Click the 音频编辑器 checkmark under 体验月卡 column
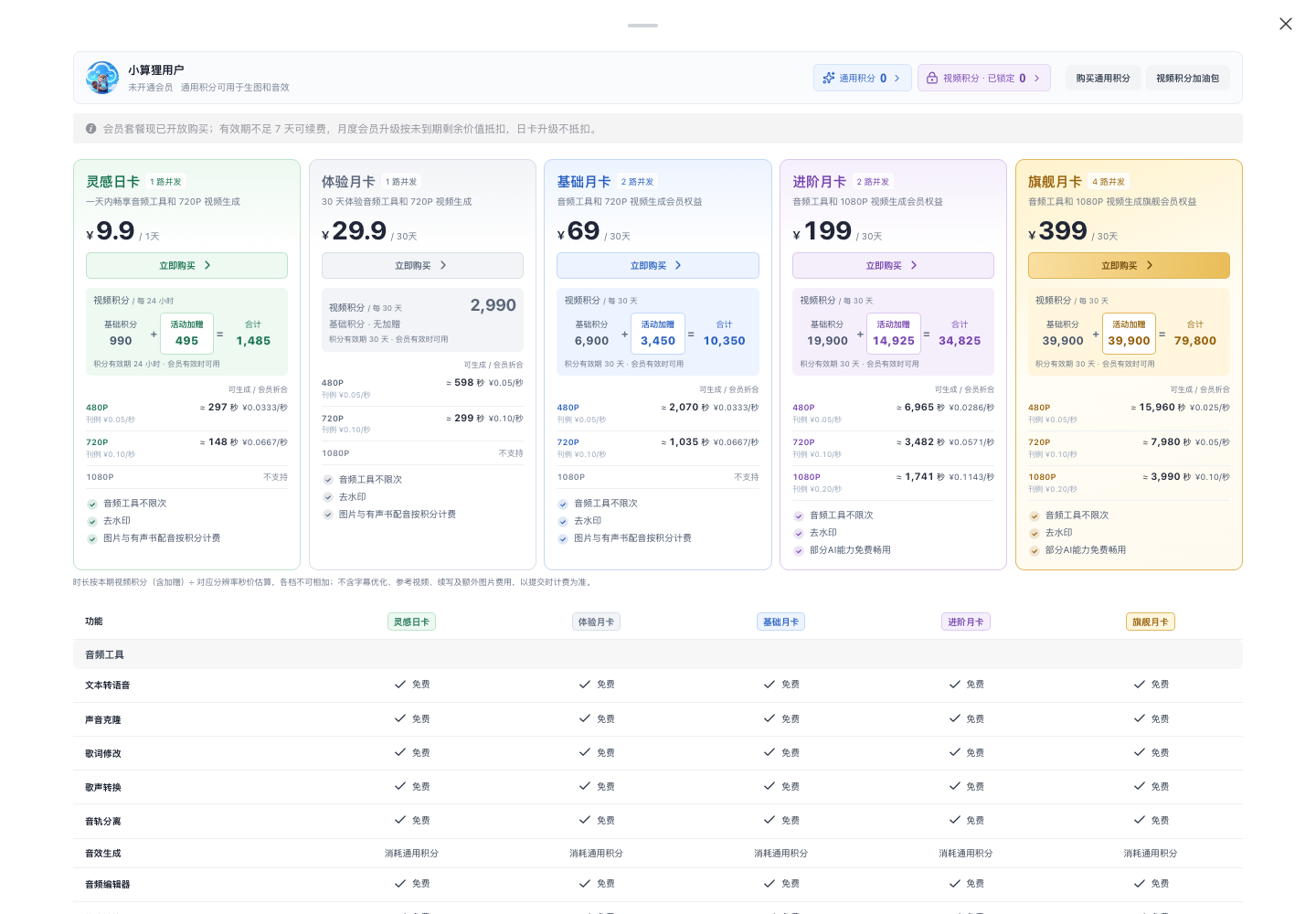Image resolution: width=1316 pixels, height=914 pixels. point(585,883)
